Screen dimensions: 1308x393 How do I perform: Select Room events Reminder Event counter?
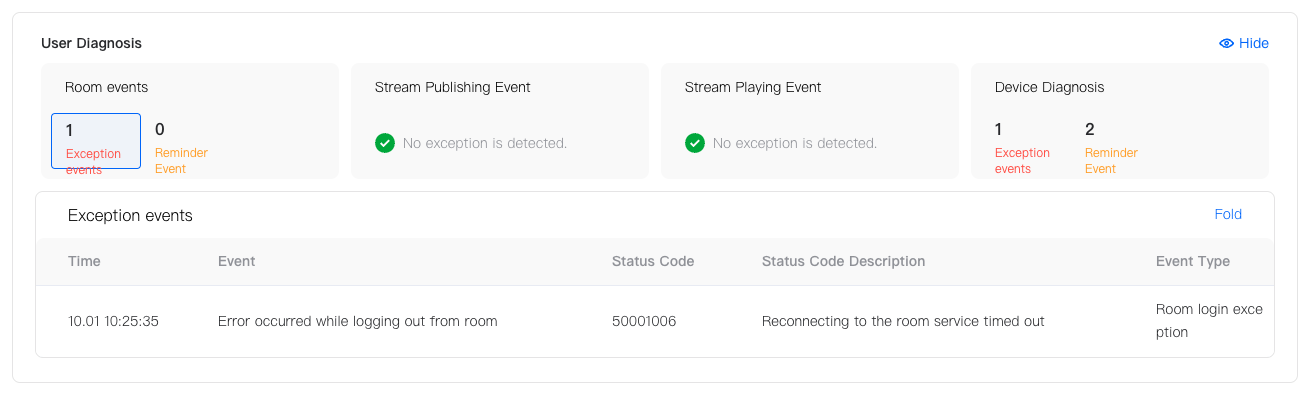pyautogui.click(x=181, y=147)
